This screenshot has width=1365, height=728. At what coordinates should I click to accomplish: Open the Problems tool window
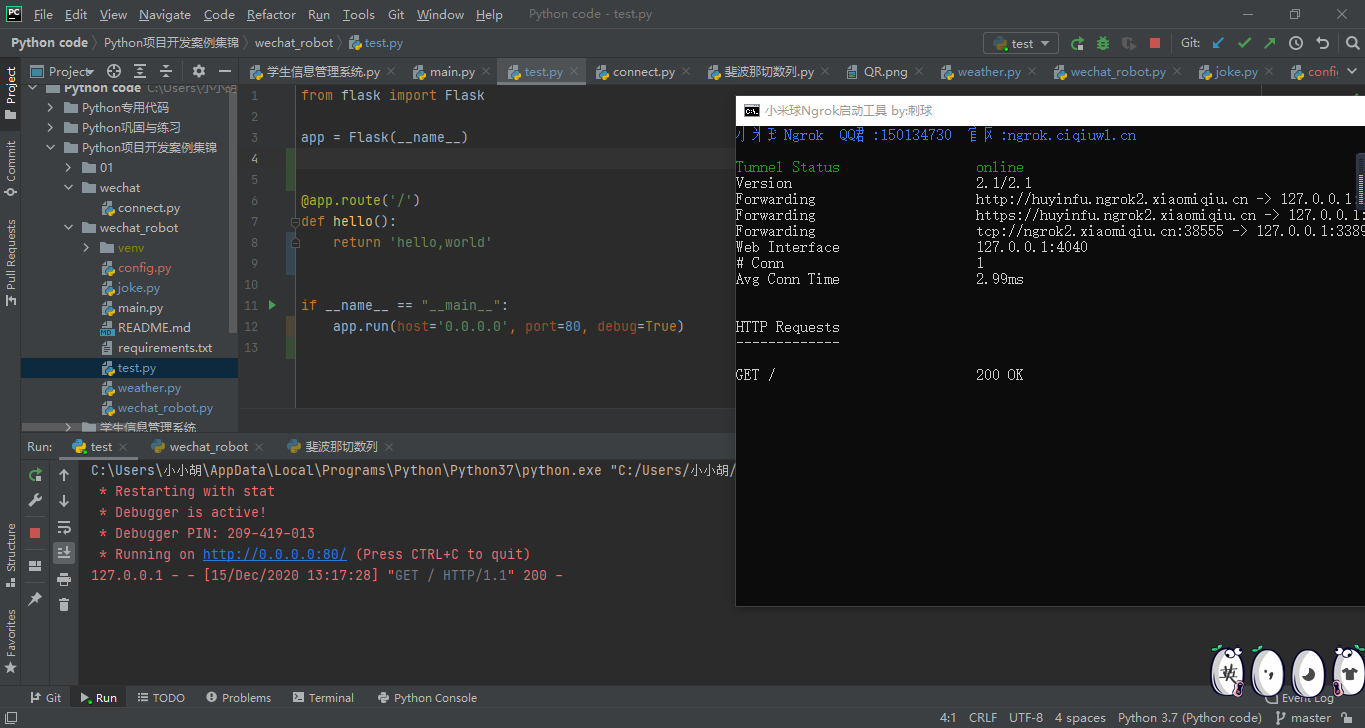[238, 698]
